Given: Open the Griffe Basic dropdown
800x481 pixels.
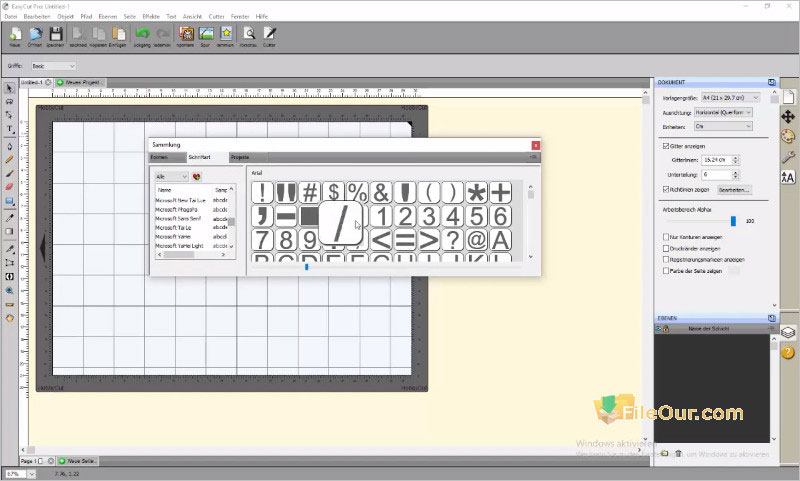Looking at the screenshot, I should tap(54, 66).
